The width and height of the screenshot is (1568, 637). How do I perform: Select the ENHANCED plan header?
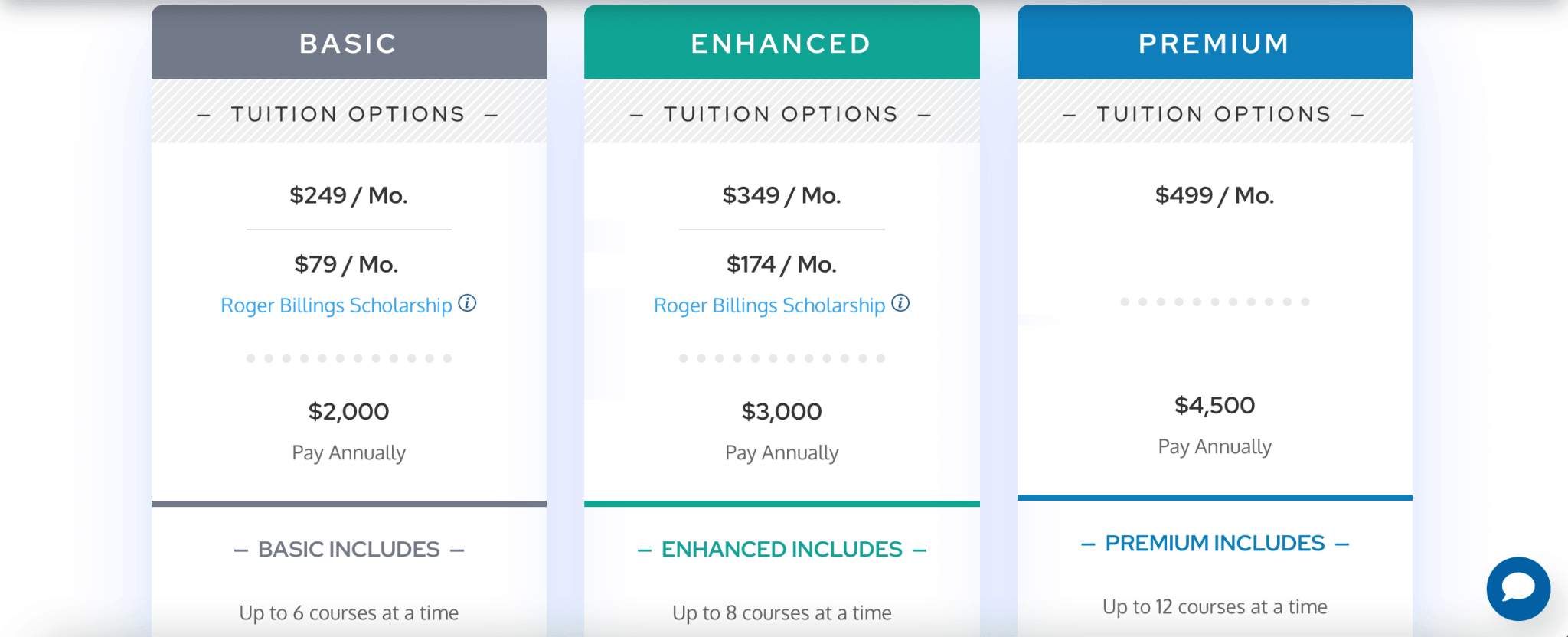point(781,44)
